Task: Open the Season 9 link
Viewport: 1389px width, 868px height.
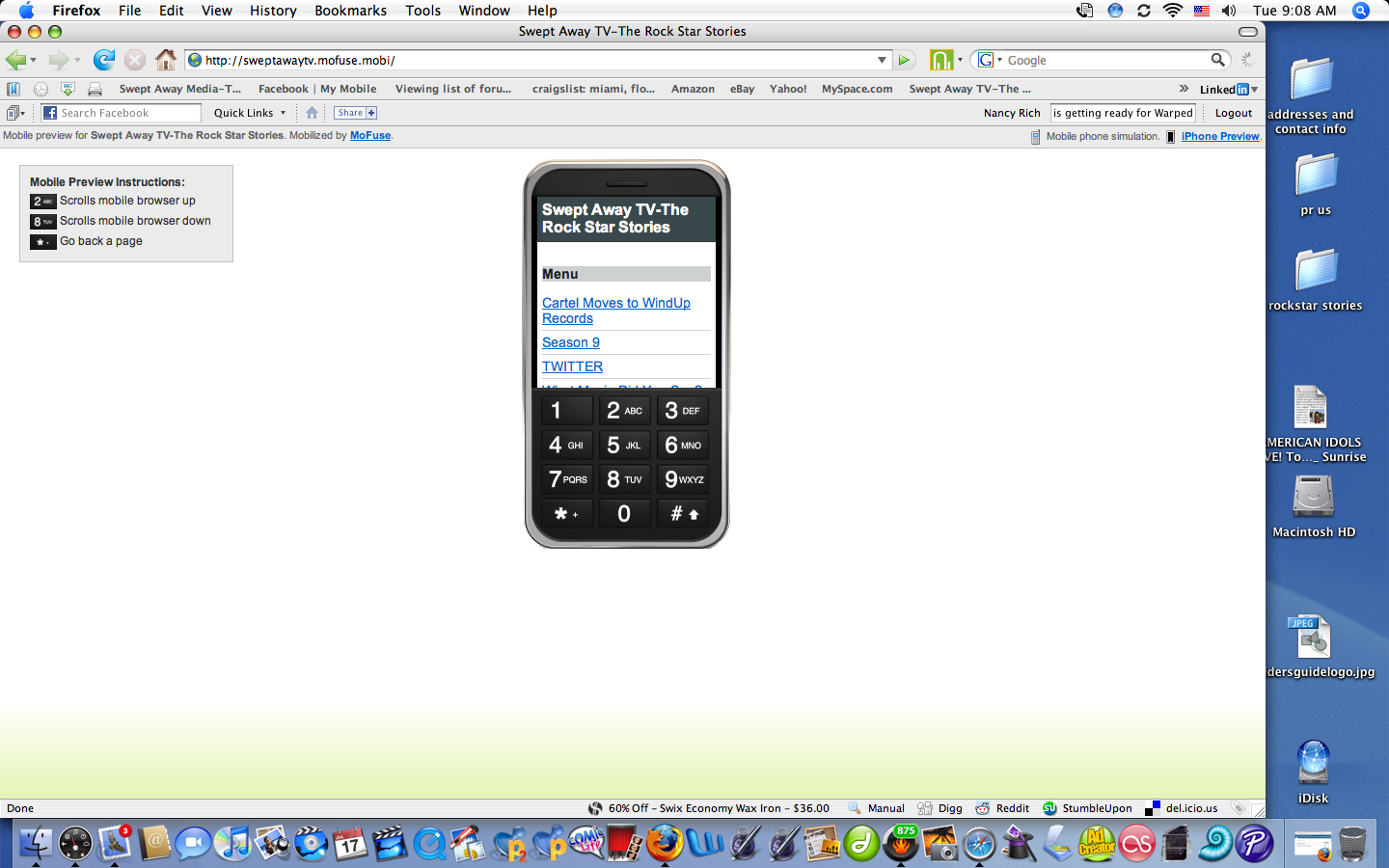Action: click(x=571, y=342)
